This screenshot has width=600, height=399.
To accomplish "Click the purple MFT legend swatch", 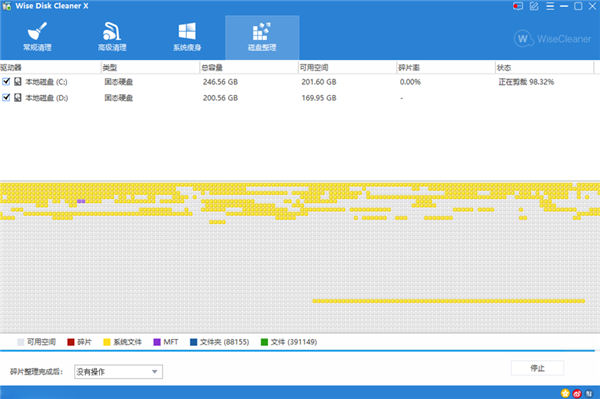I will click(x=157, y=342).
